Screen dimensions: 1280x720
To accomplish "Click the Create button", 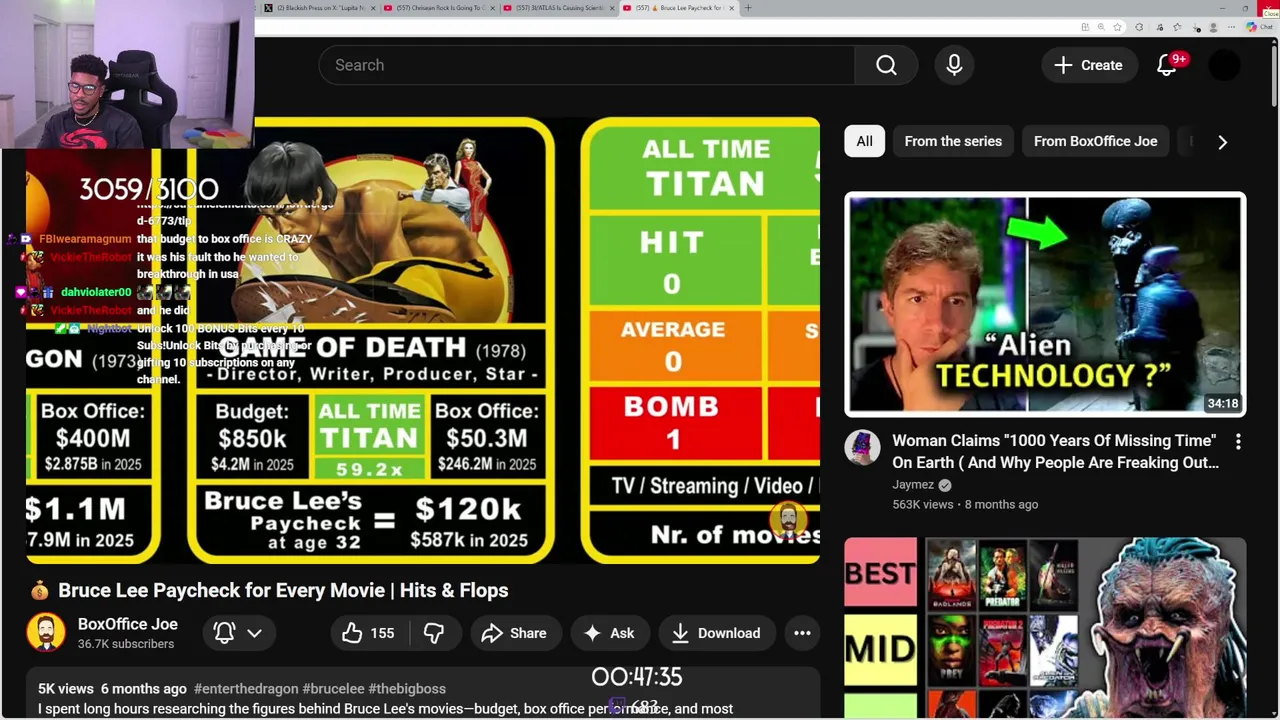I will coord(1089,65).
